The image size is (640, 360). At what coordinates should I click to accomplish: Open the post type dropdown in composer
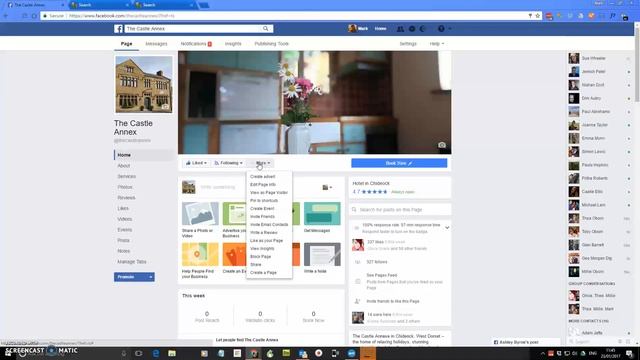tap(327, 187)
